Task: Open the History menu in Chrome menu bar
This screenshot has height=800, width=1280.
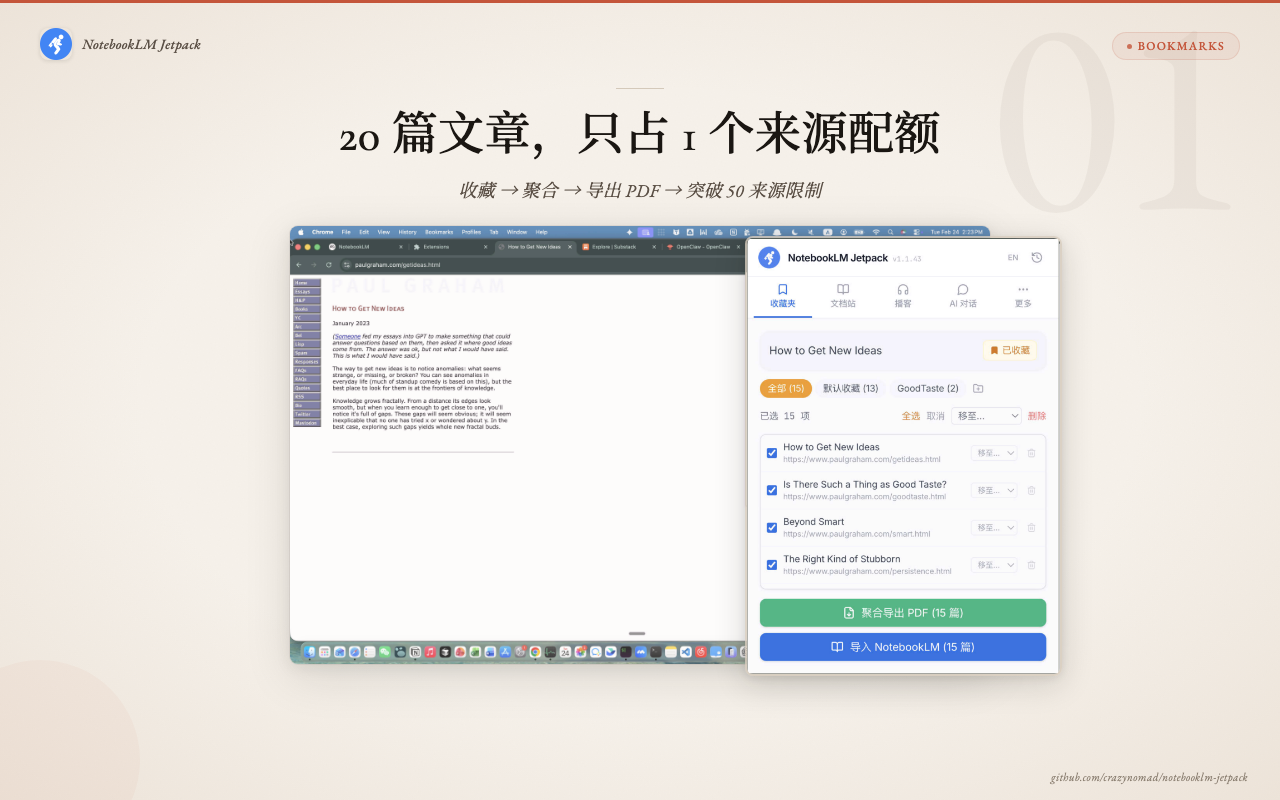Action: [407, 232]
